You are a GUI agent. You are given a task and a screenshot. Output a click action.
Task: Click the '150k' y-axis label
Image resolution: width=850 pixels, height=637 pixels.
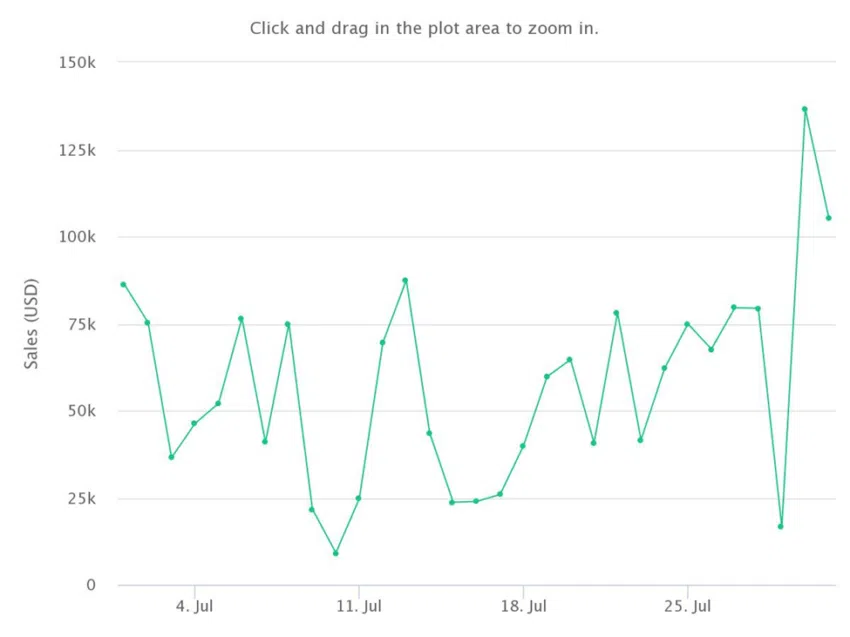click(x=77, y=63)
